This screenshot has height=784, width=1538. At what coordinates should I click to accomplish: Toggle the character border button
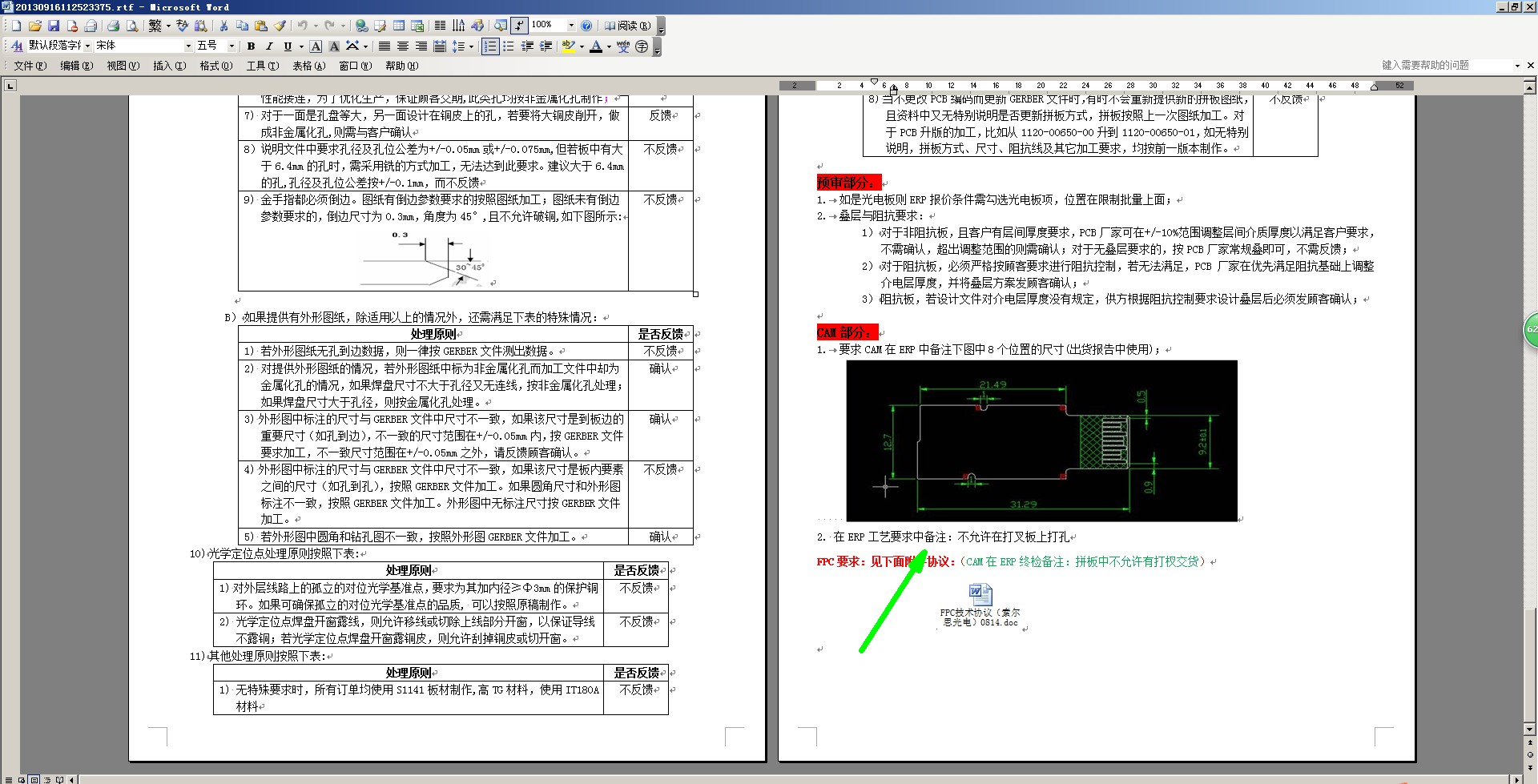tap(316, 46)
